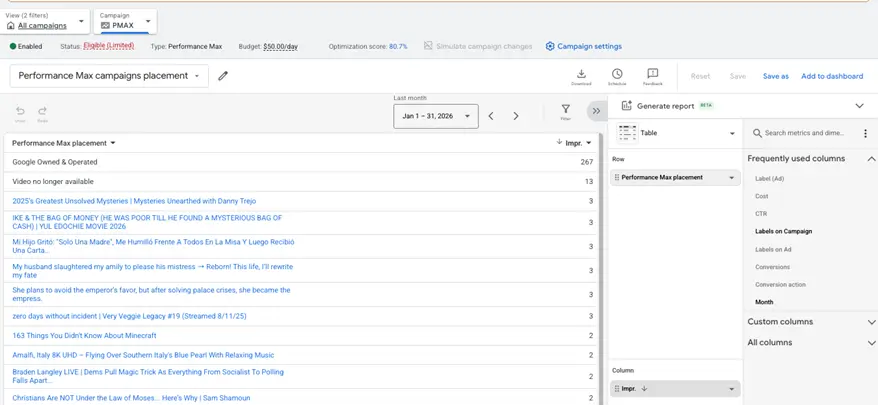Click sort arrow on Impr. column chip
The width and height of the screenshot is (878, 405).
[x=644, y=388]
